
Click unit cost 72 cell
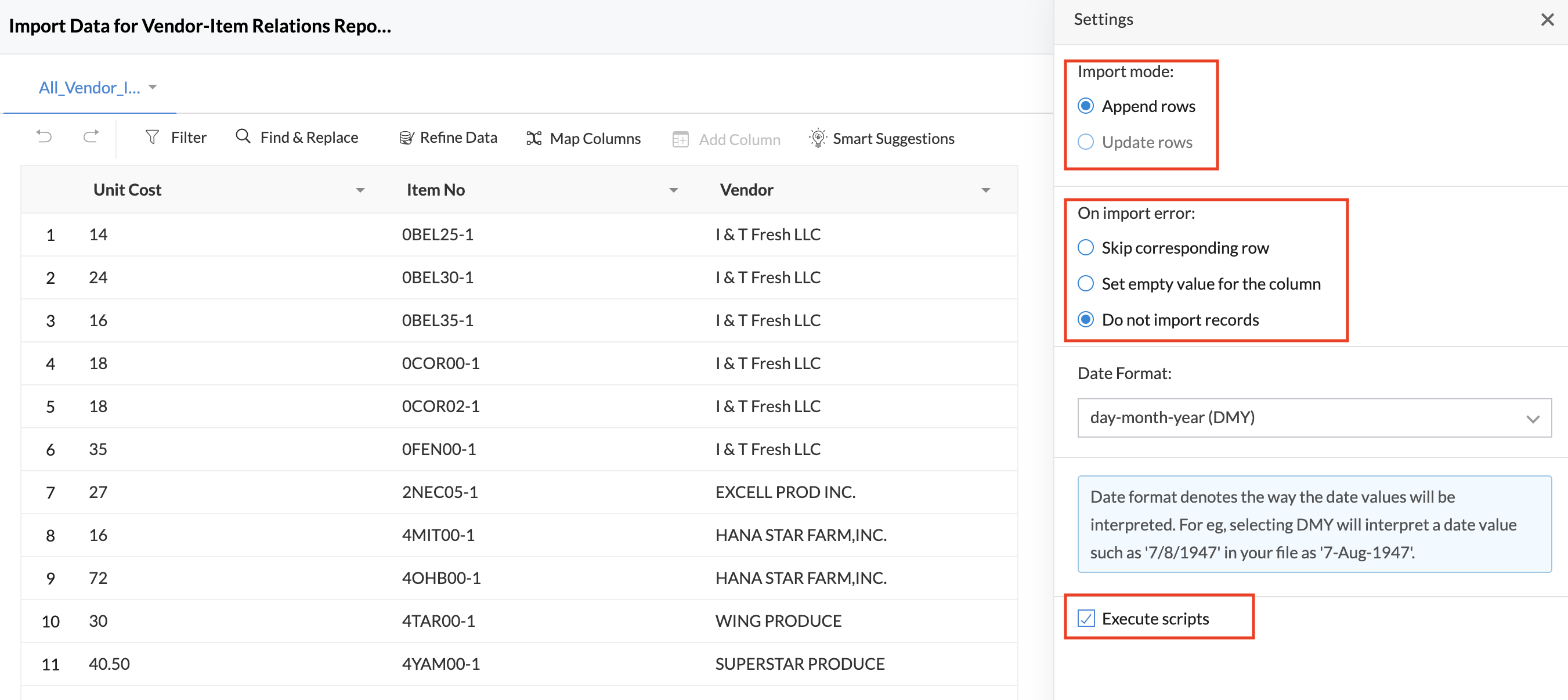(98, 578)
